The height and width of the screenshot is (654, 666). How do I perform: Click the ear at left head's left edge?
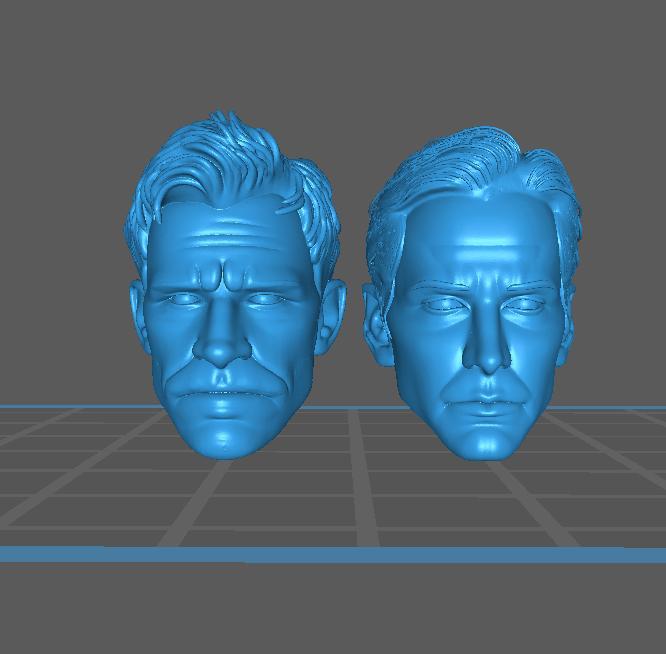(137, 310)
